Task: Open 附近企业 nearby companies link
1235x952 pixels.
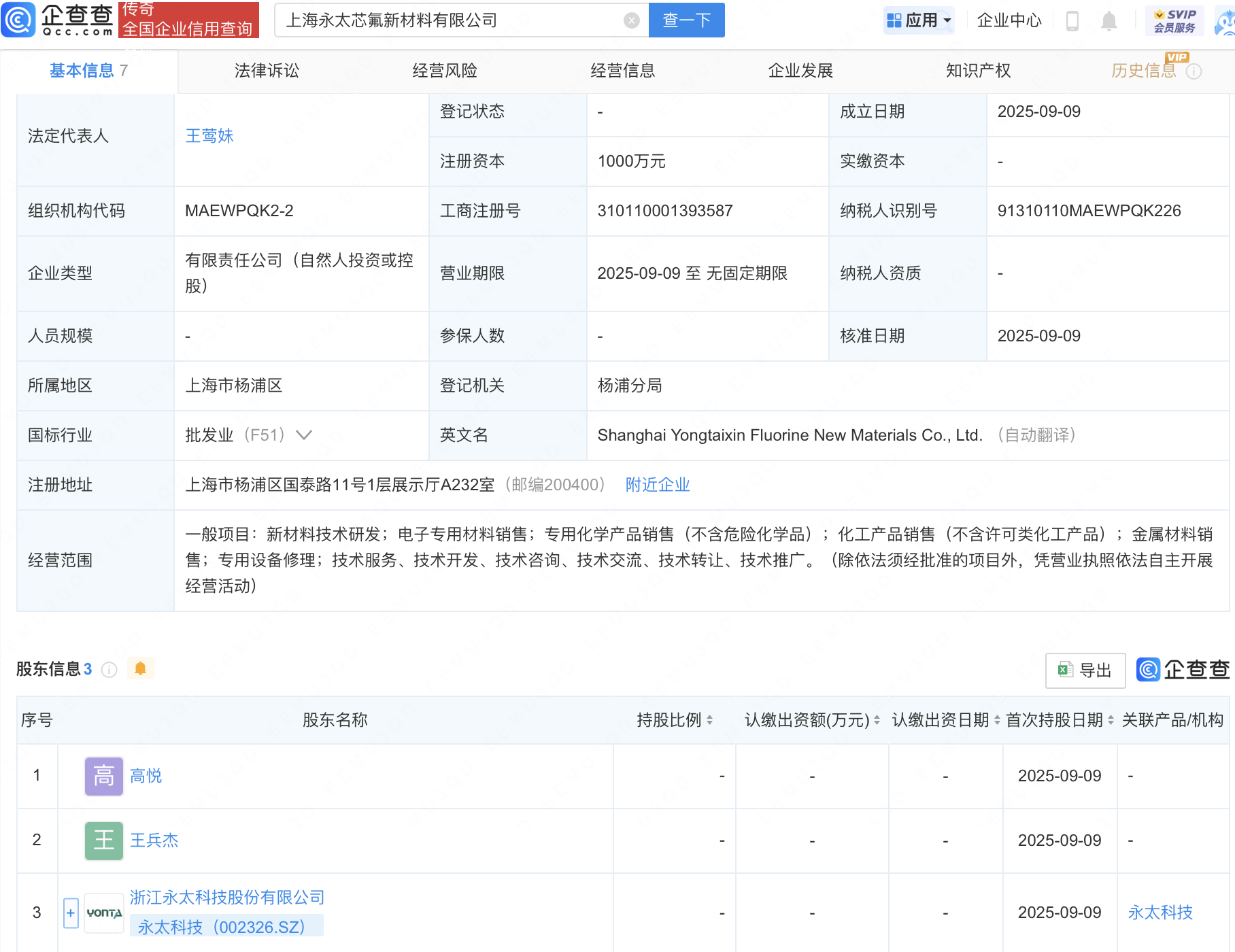Action: [658, 485]
